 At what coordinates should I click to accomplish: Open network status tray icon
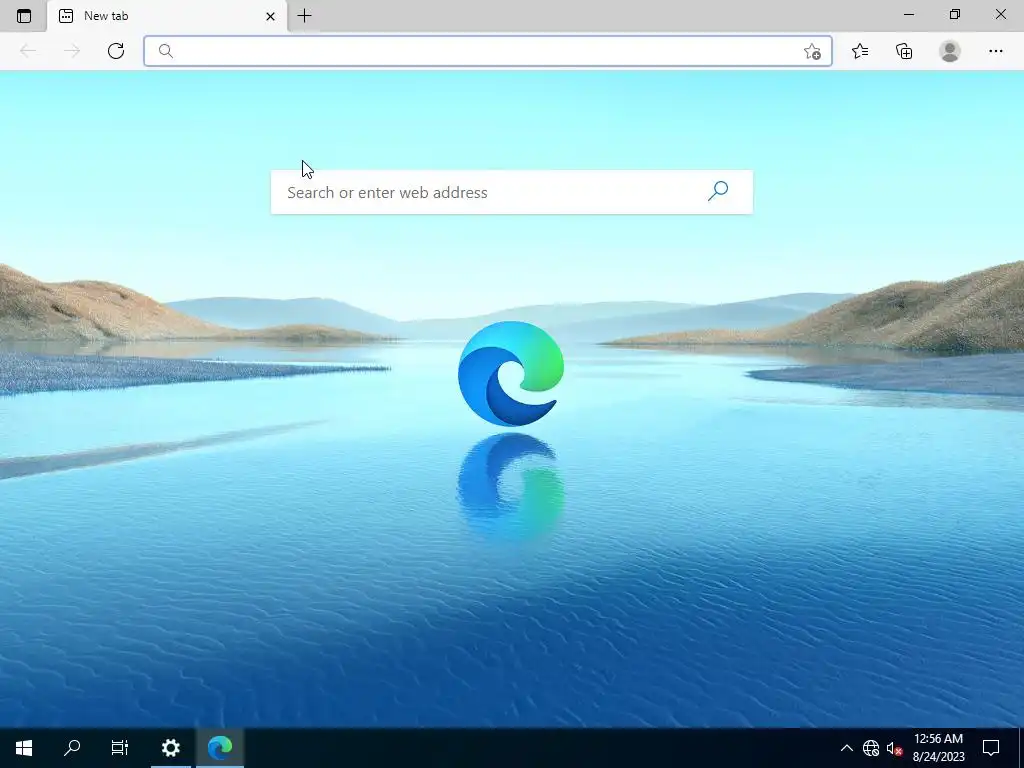click(x=871, y=748)
